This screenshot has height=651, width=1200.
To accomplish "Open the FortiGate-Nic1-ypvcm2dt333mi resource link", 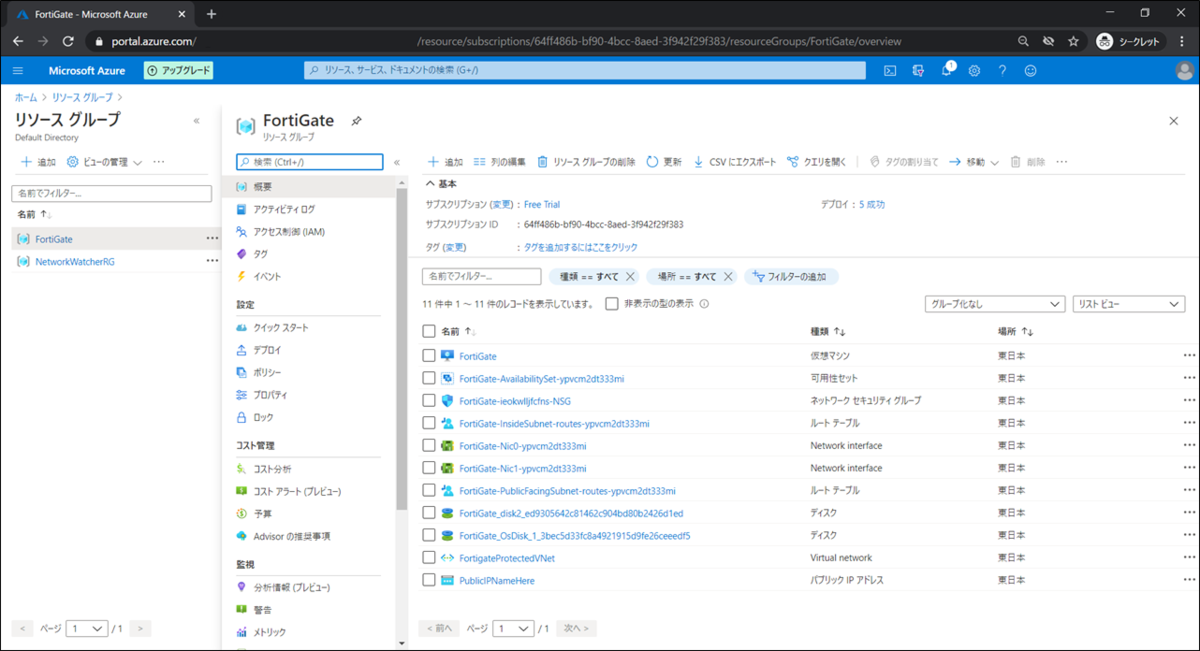I will (522, 468).
